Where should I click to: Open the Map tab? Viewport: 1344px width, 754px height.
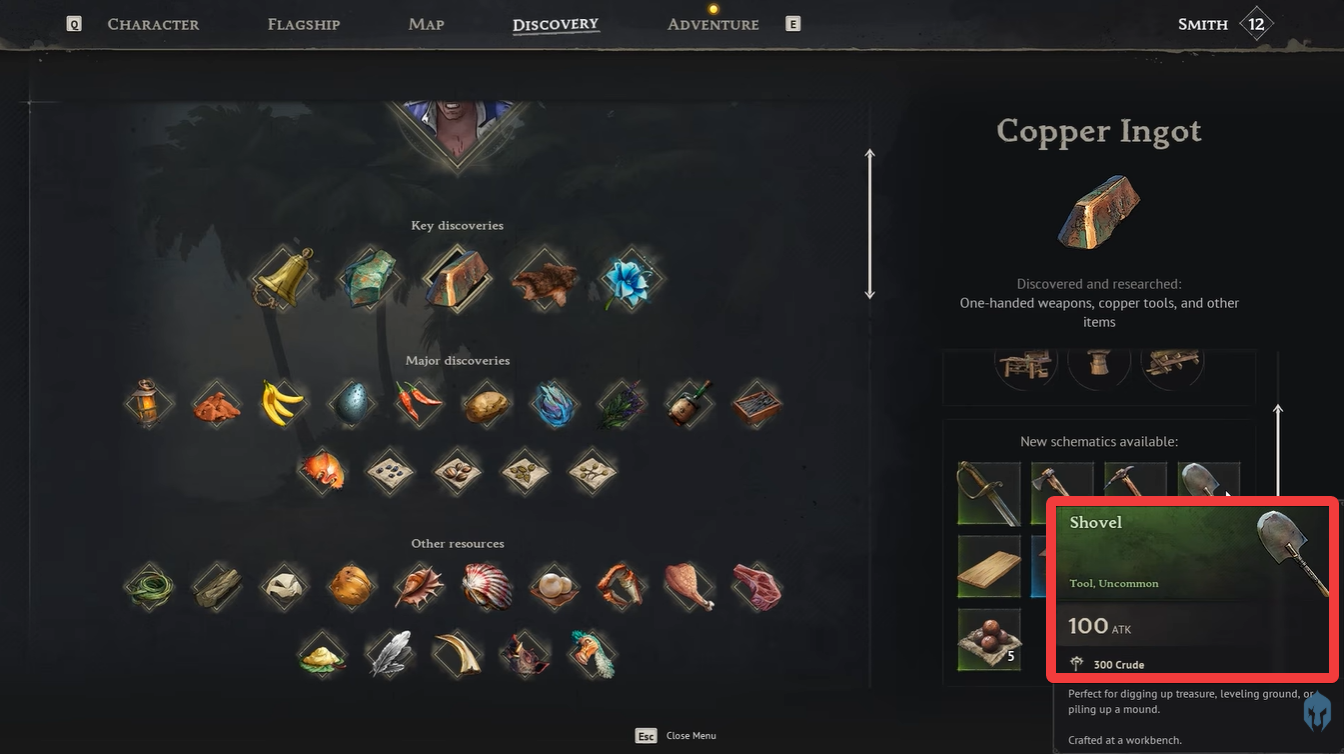(x=426, y=24)
